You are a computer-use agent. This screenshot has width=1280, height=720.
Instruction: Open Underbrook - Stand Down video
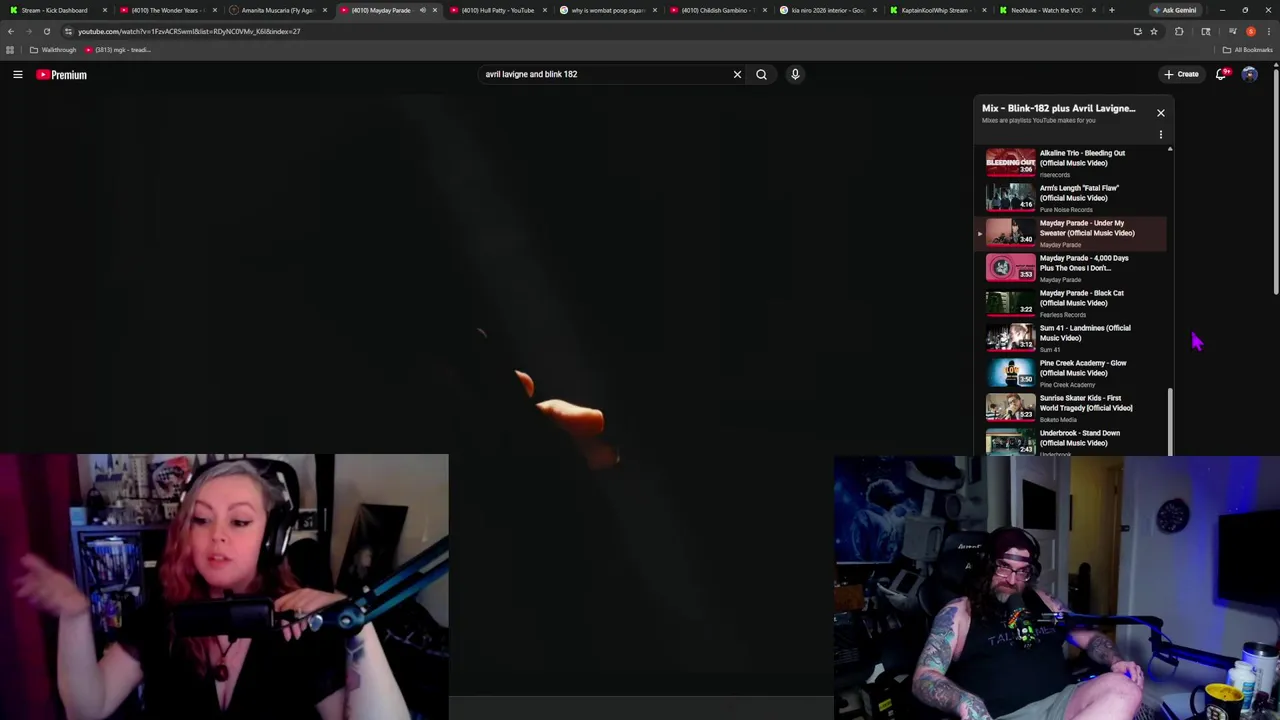pos(1070,441)
